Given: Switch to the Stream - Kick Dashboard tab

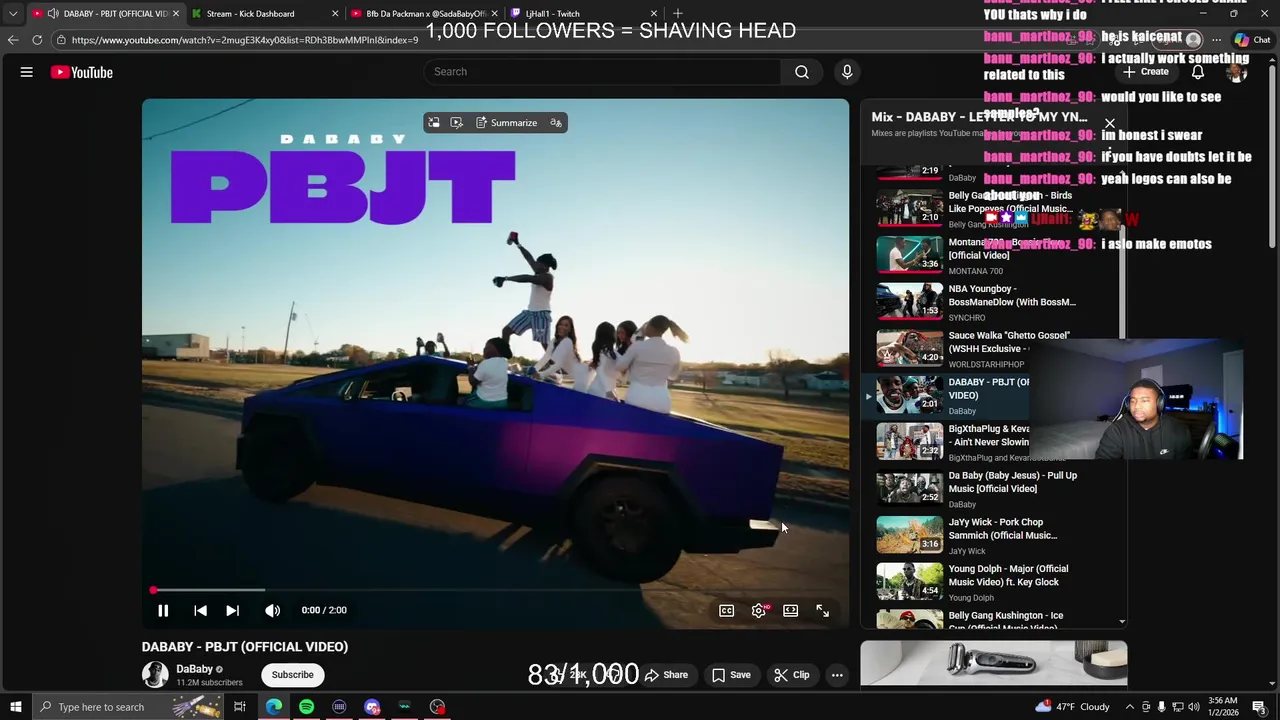Looking at the screenshot, I should coord(250,14).
